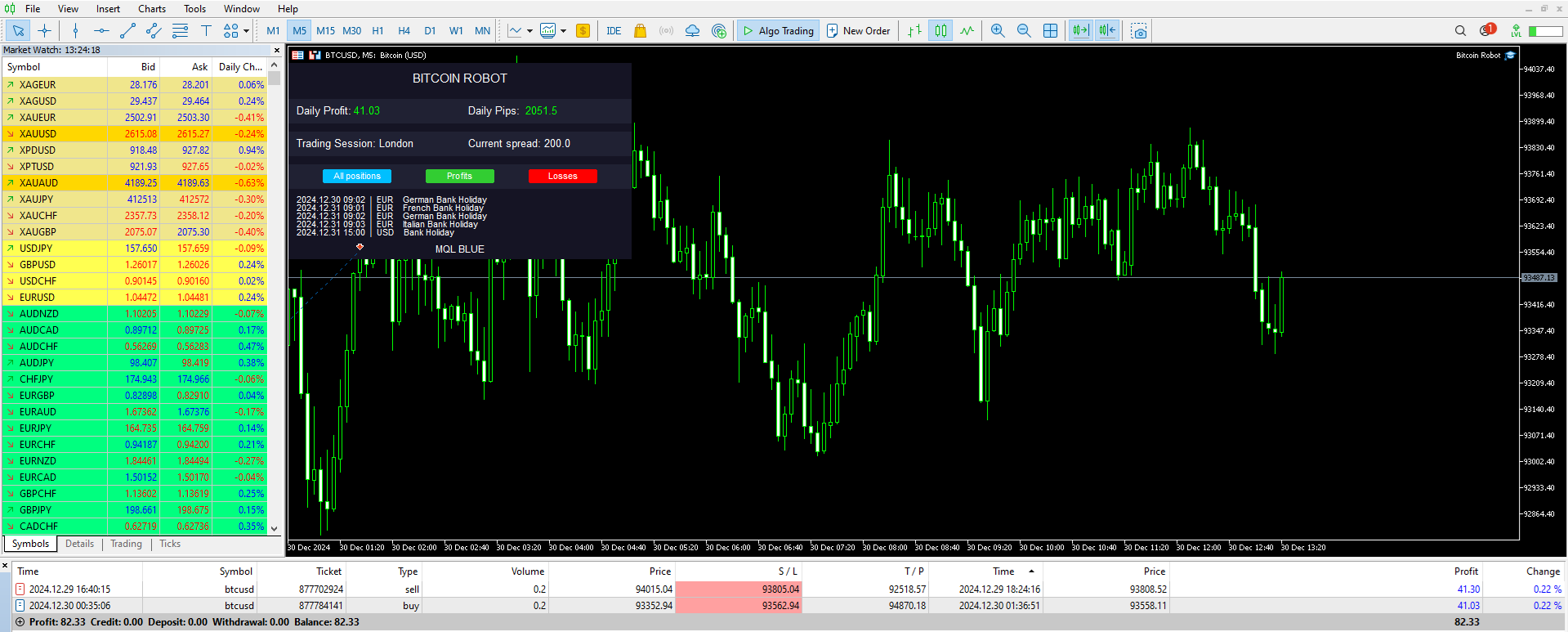Select sell ticket 877702924 row
This screenshot has width=1568, height=632.
[x=788, y=589]
